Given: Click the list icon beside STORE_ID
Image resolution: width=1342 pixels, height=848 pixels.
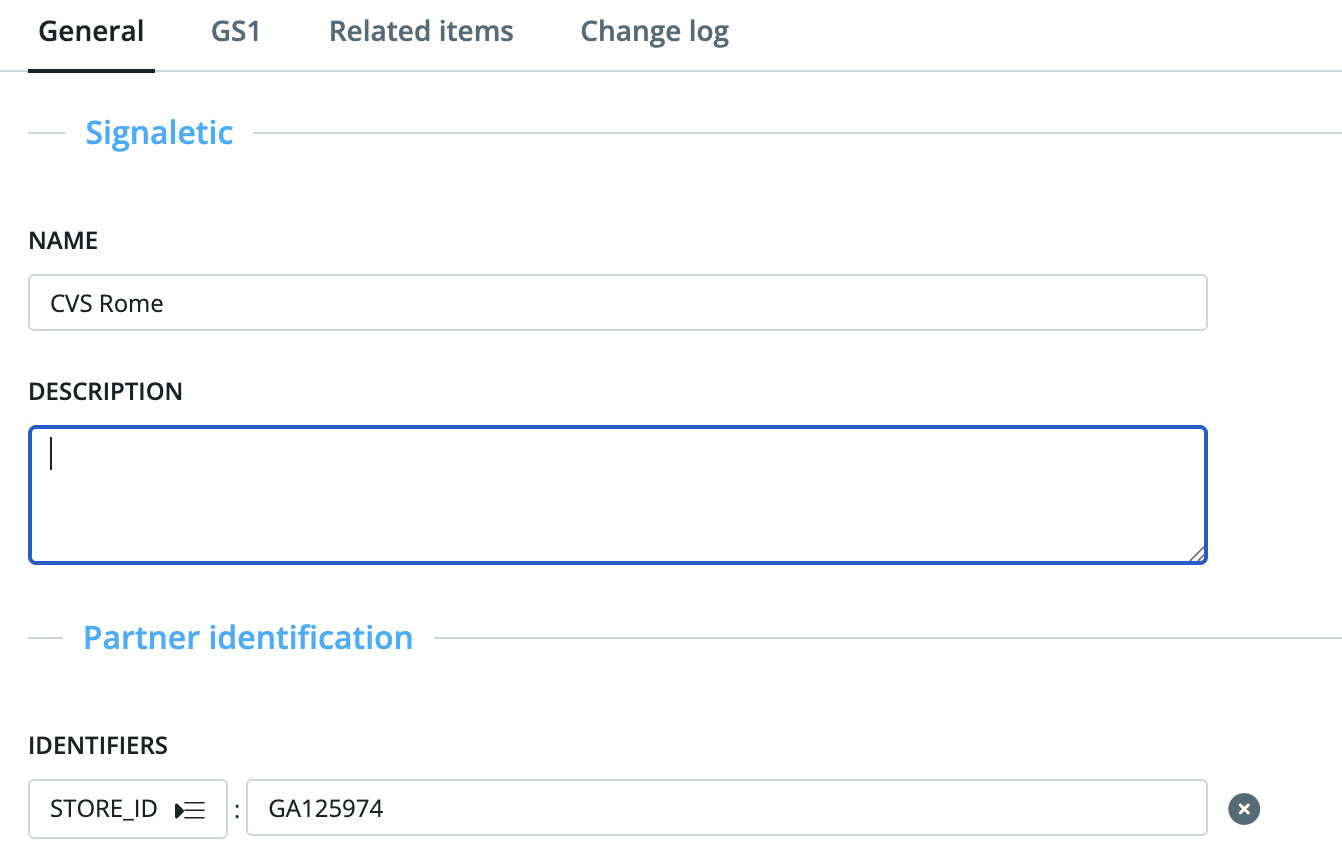Looking at the screenshot, I should (x=190, y=810).
